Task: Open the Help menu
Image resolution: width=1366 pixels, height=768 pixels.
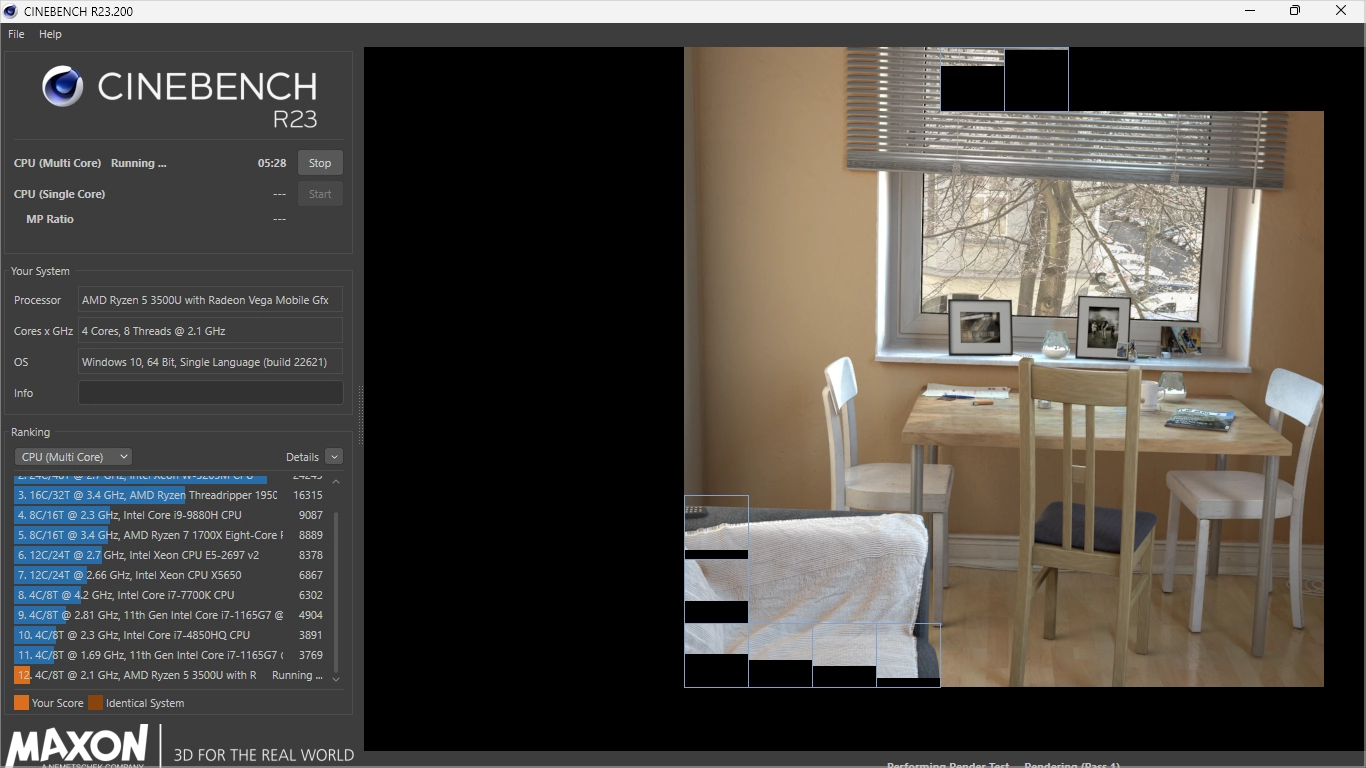Action: pyautogui.click(x=50, y=34)
